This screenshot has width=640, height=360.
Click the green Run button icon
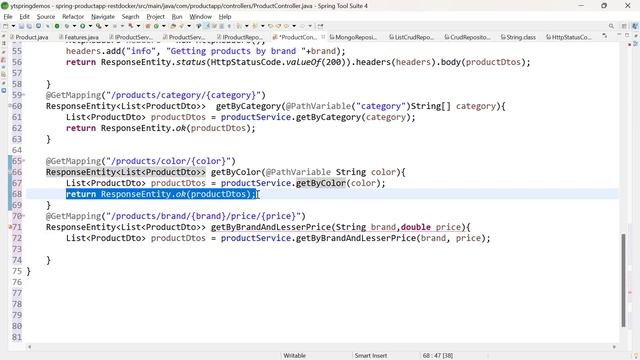click(82, 26)
